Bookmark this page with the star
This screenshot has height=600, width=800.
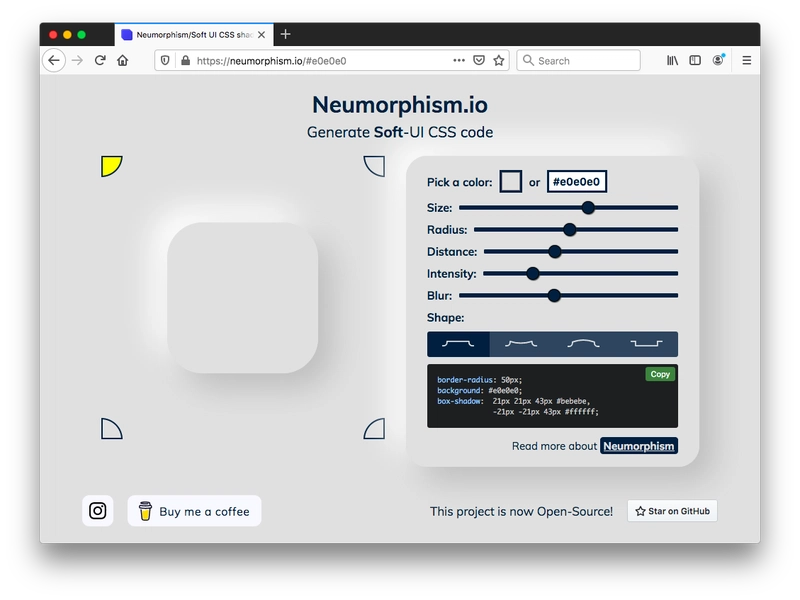point(499,61)
